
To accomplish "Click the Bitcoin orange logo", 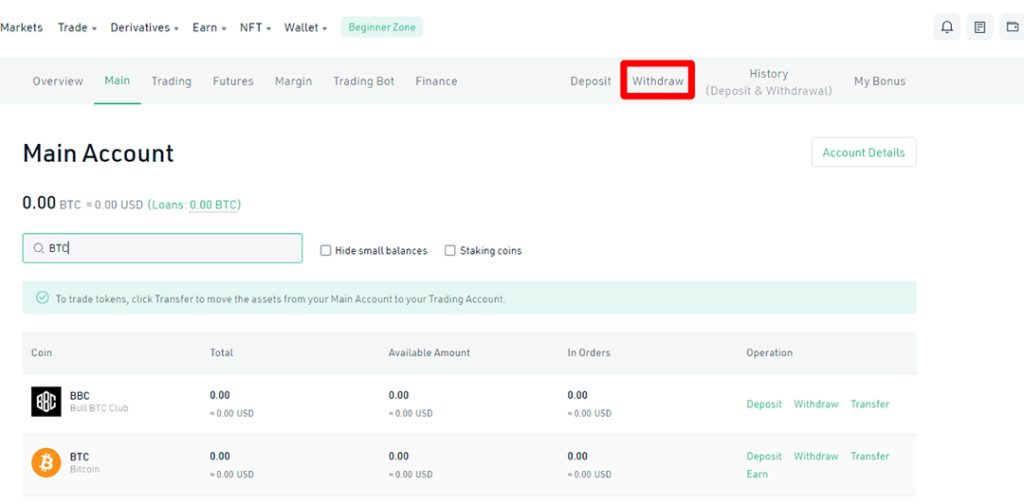I will coord(46,462).
